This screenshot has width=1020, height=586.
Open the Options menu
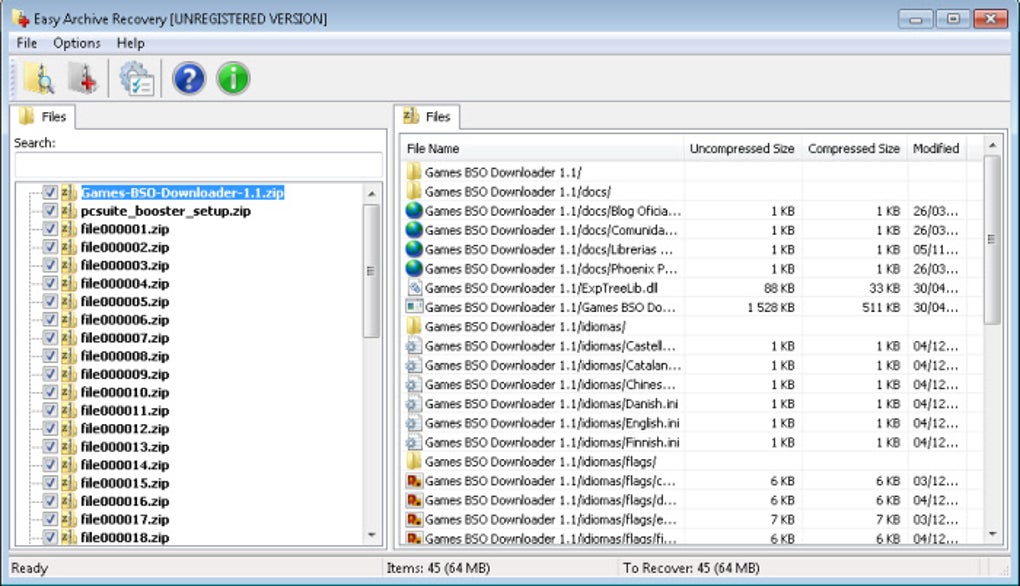coord(77,43)
